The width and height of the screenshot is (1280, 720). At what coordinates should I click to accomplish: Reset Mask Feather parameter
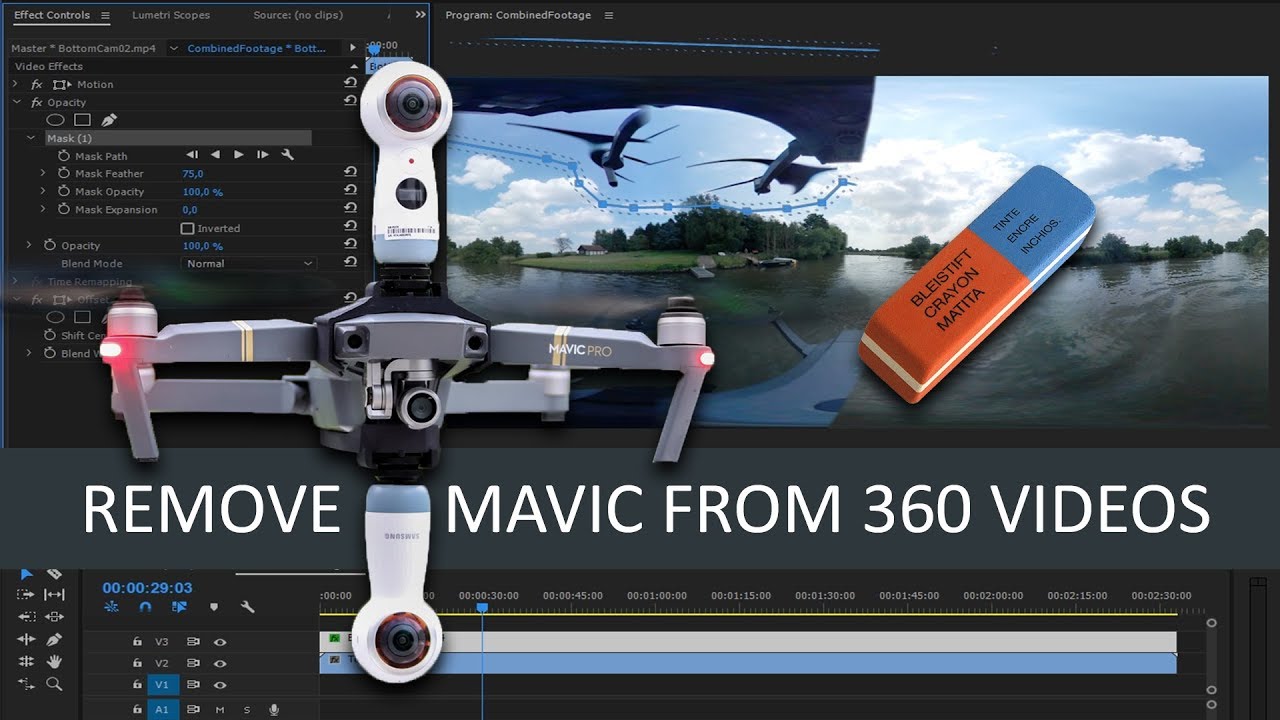click(350, 173)
